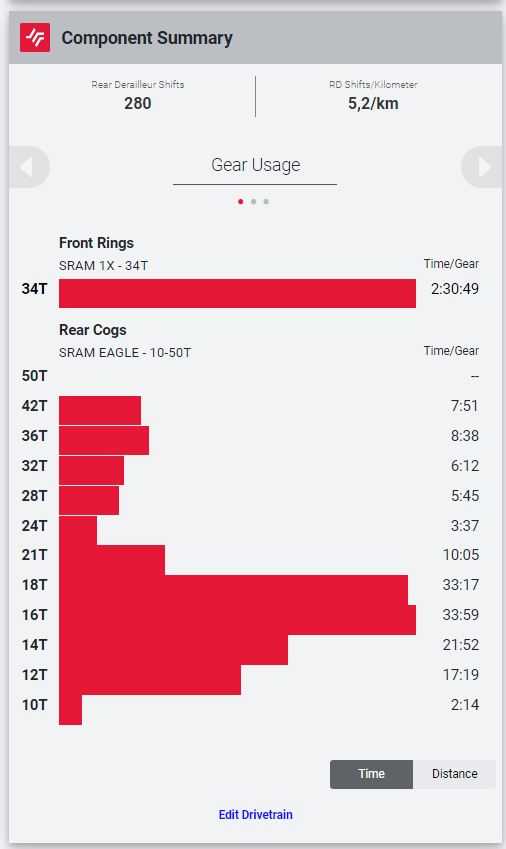Click the 18T rear cog bar
This screenshot has height=849, width=506.
[x=233, y=590]
